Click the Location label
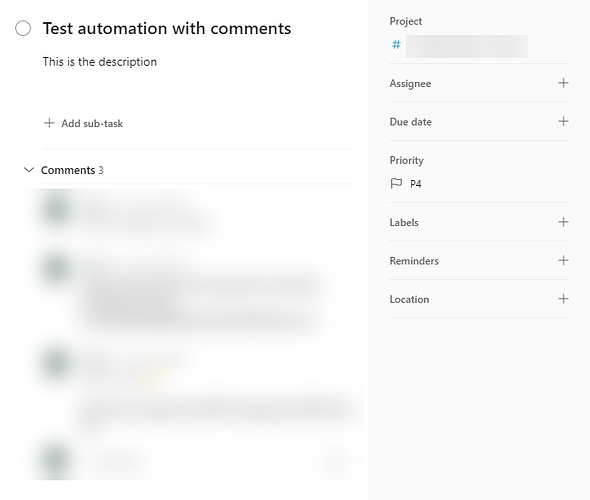Viewport: 590px width, 500px height. tap(409, 299)
